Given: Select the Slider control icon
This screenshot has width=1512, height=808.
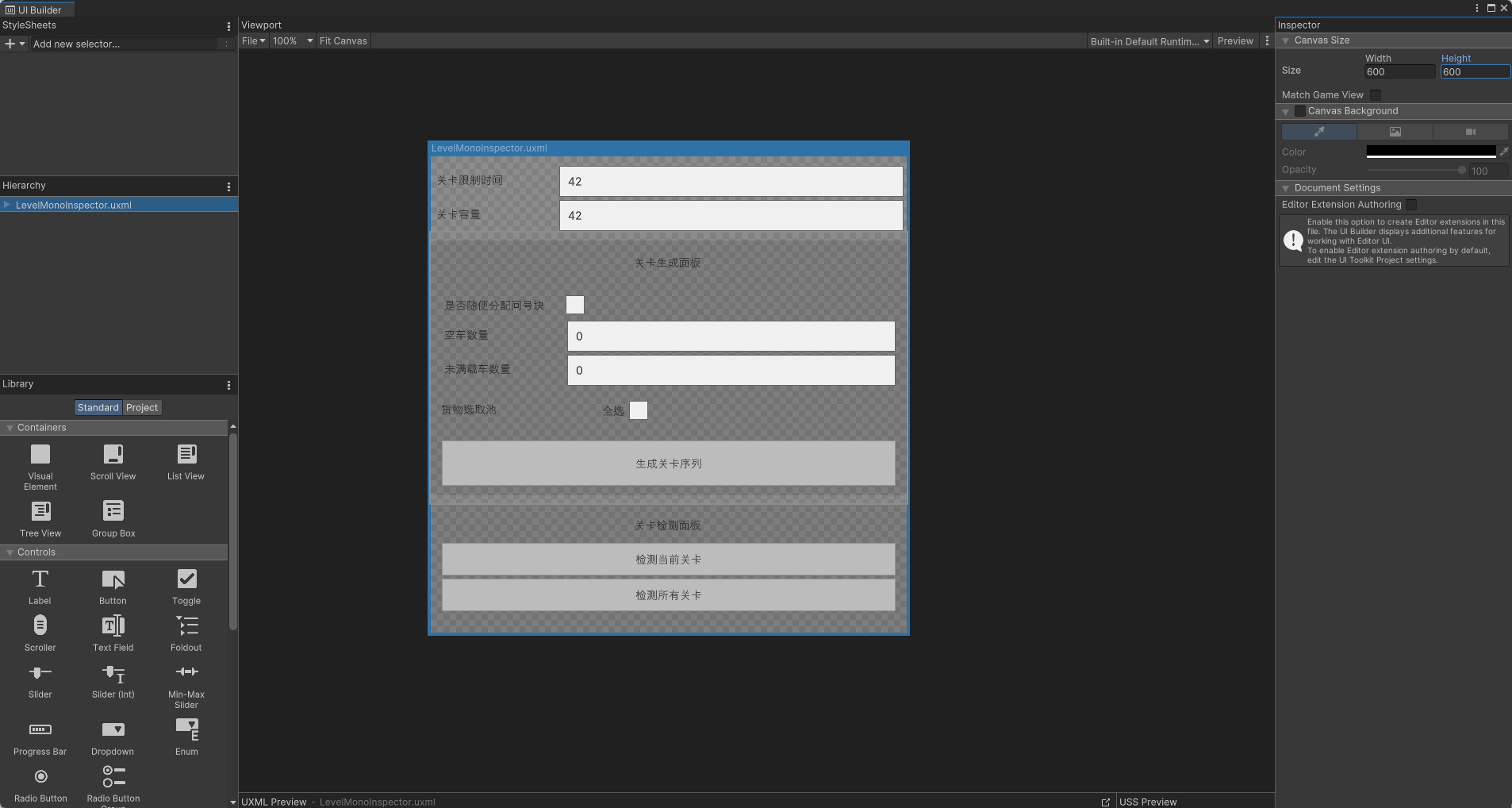Looking at the screenshot, I should 40,673.
